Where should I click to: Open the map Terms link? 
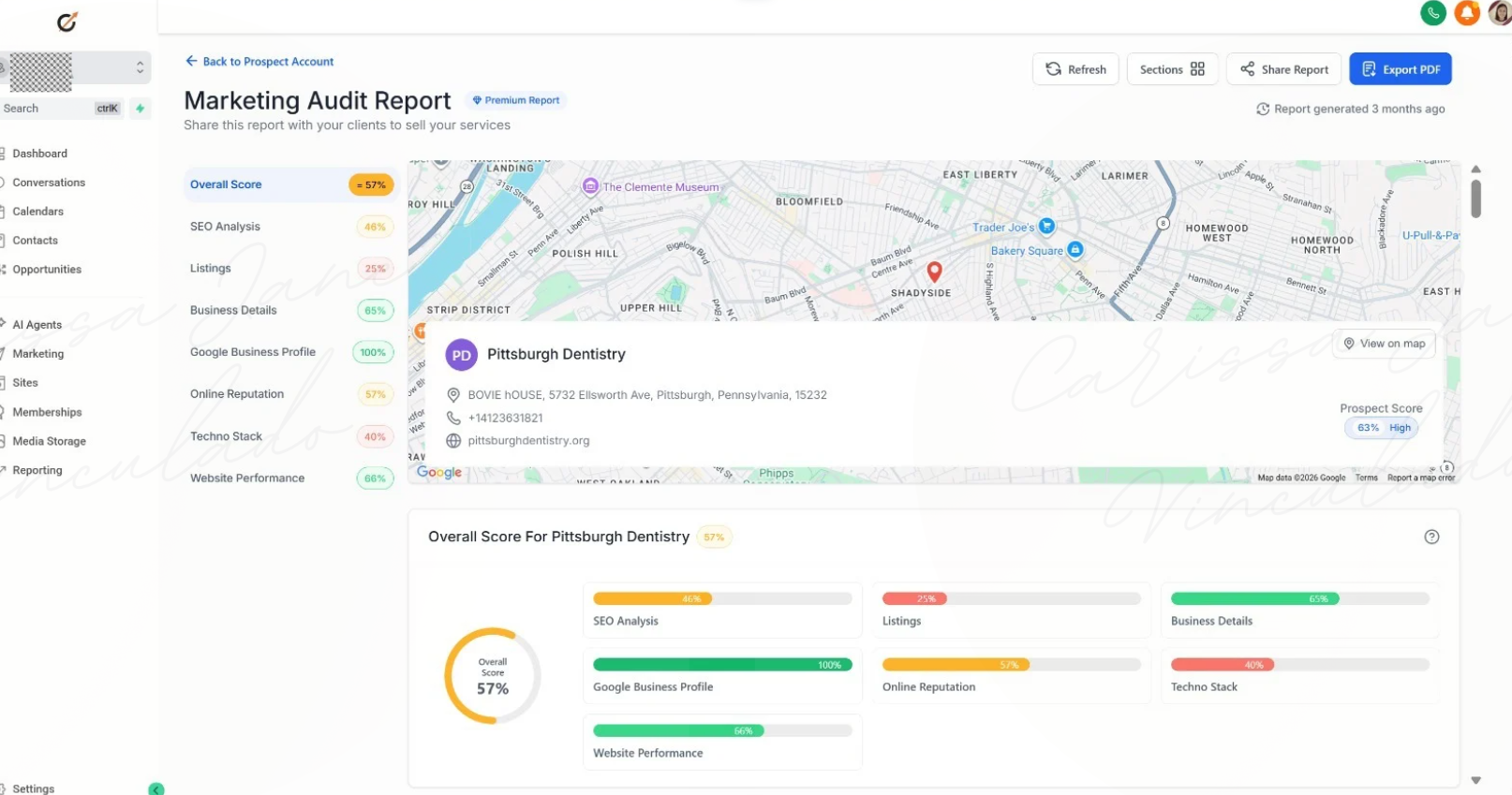(1367, 478)
